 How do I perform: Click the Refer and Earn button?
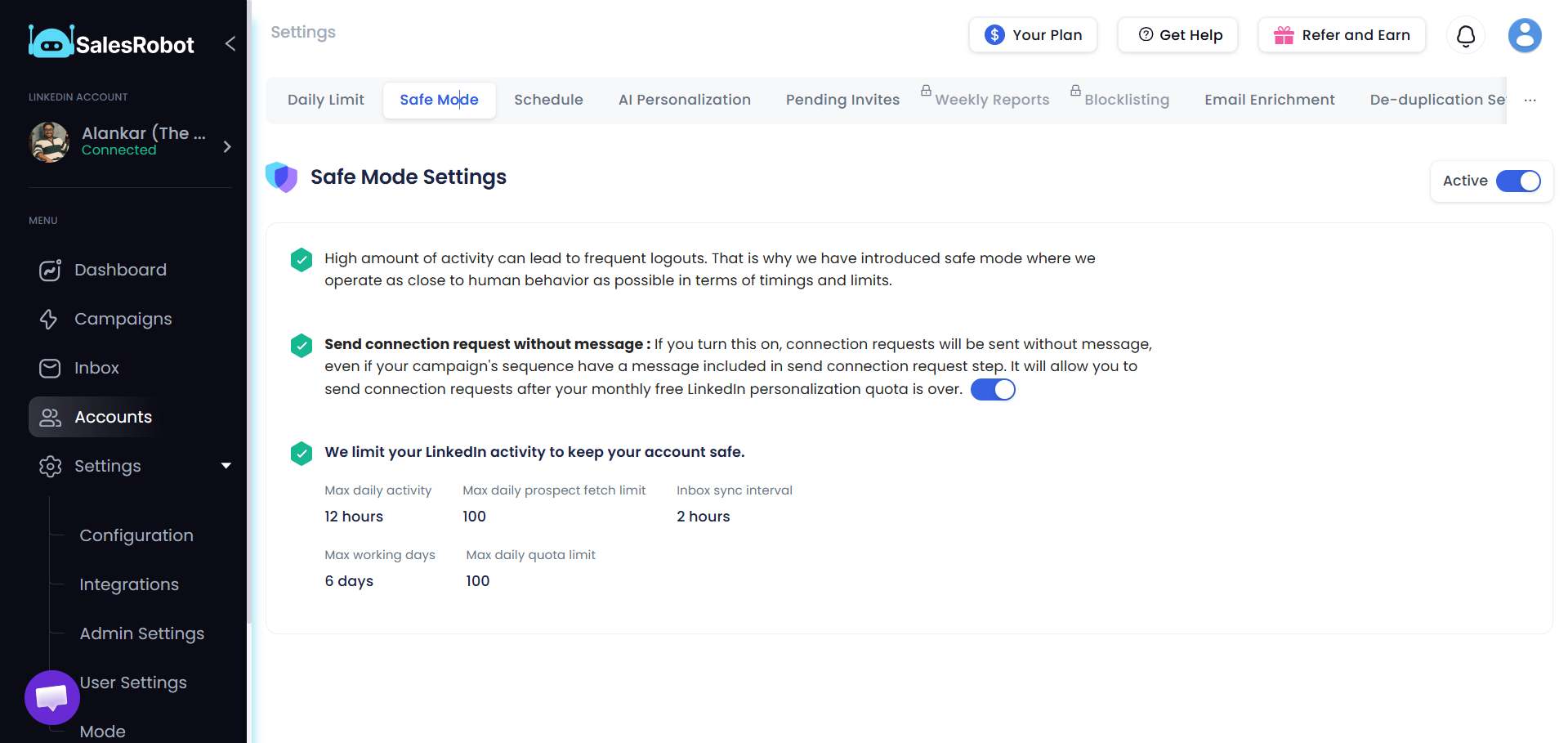[x=1342, y=35]
